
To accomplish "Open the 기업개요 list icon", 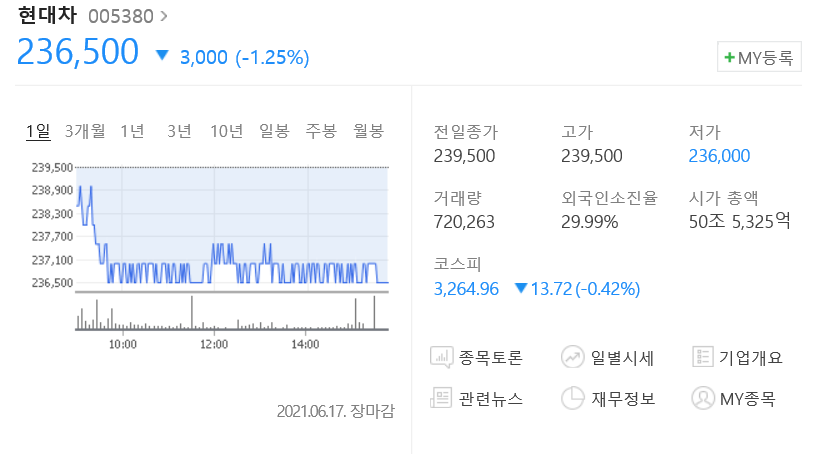I will 702,357.
